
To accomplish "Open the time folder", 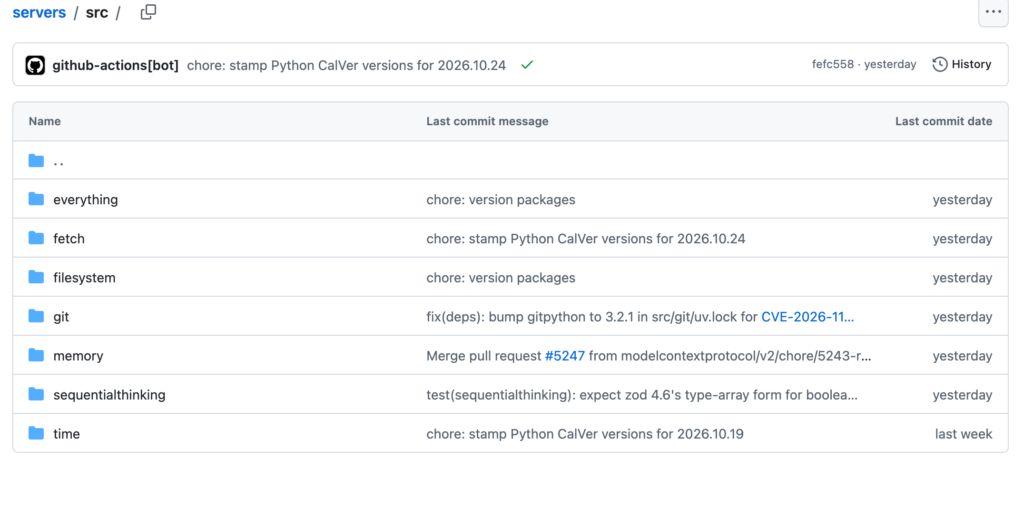I will pos(66,434).
